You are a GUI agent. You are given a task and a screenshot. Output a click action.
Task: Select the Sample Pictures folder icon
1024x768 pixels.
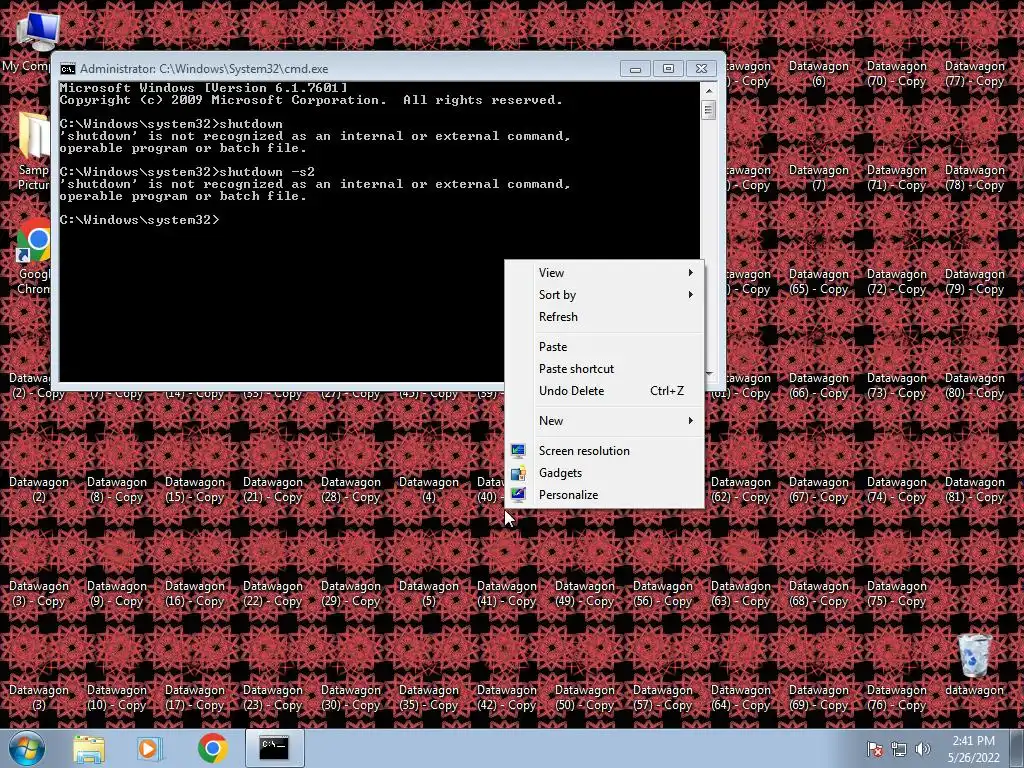[x=33, y=150]
